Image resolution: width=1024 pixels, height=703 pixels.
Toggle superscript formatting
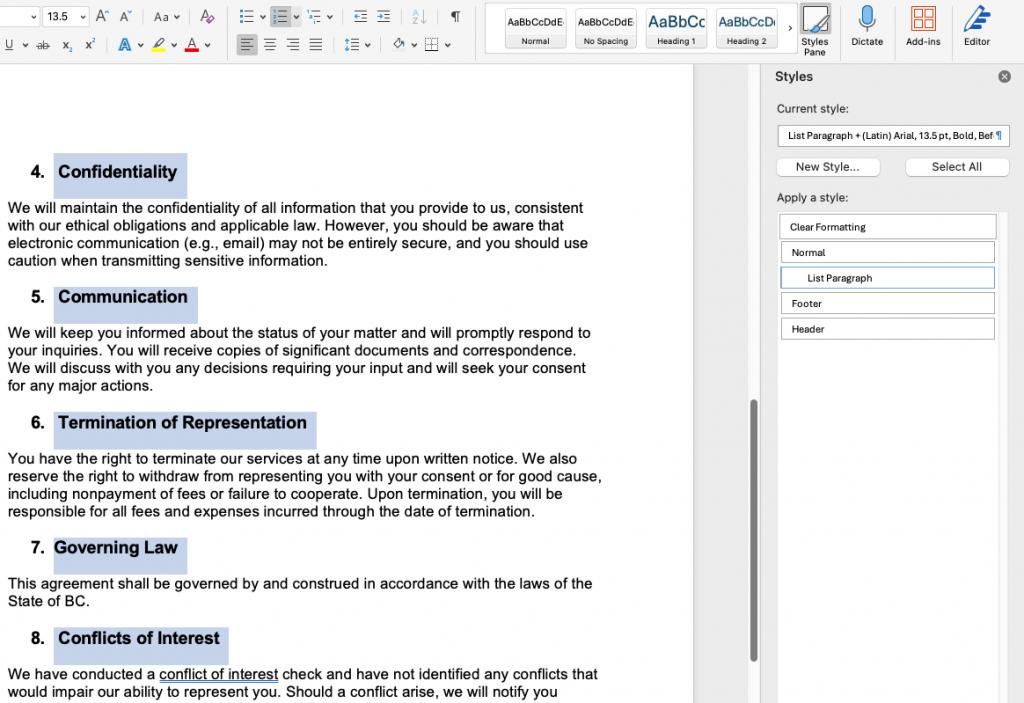(89, 44)
